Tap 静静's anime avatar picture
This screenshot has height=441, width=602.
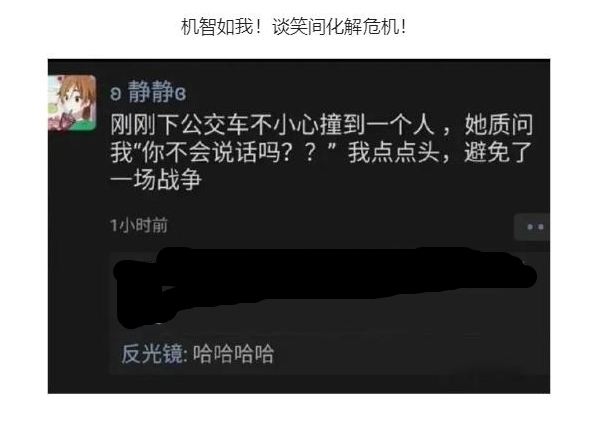click(x=72, y=102)
